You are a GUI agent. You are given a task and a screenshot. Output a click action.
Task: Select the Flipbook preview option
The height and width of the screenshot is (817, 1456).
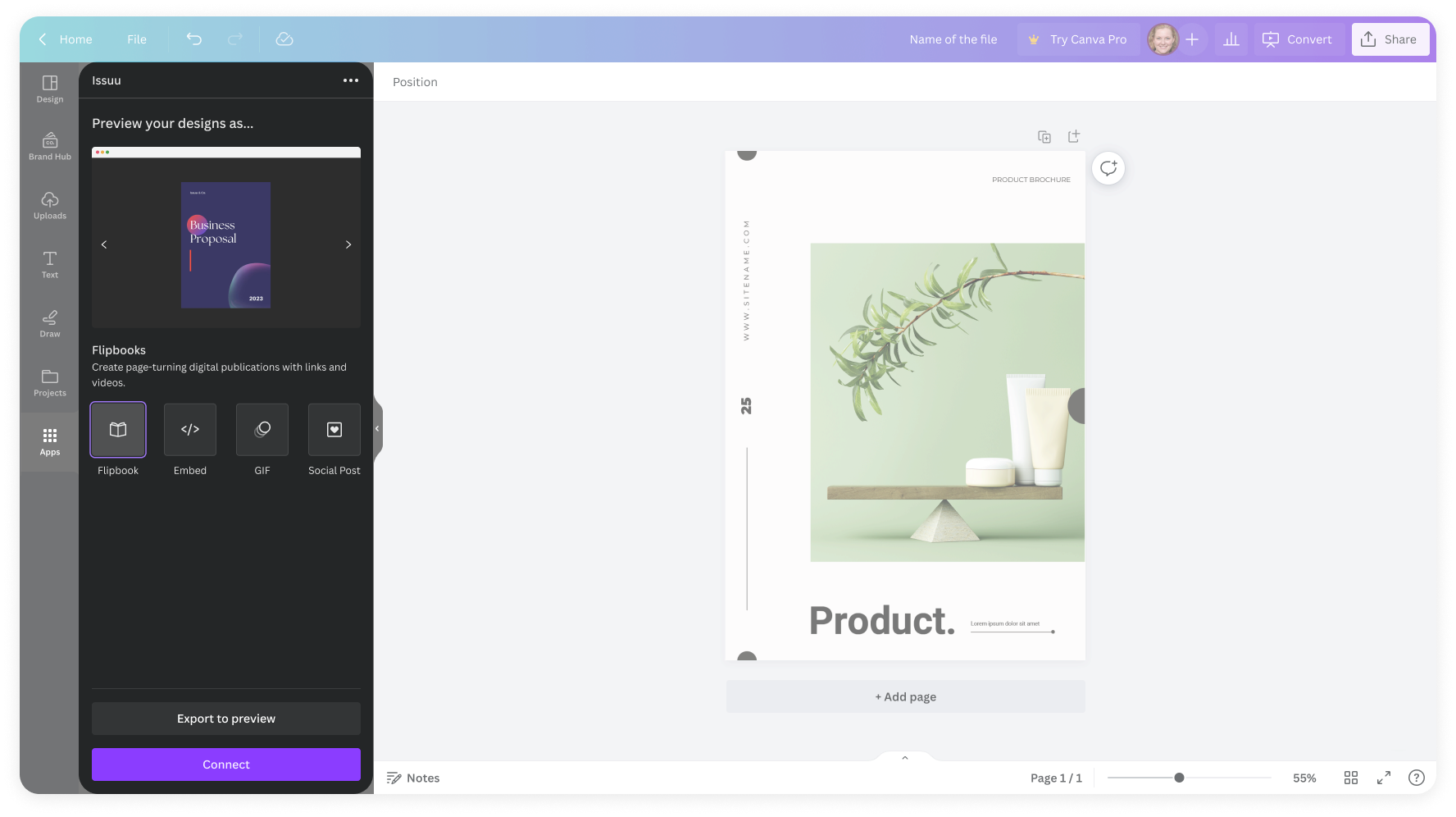tap(118, 430)
